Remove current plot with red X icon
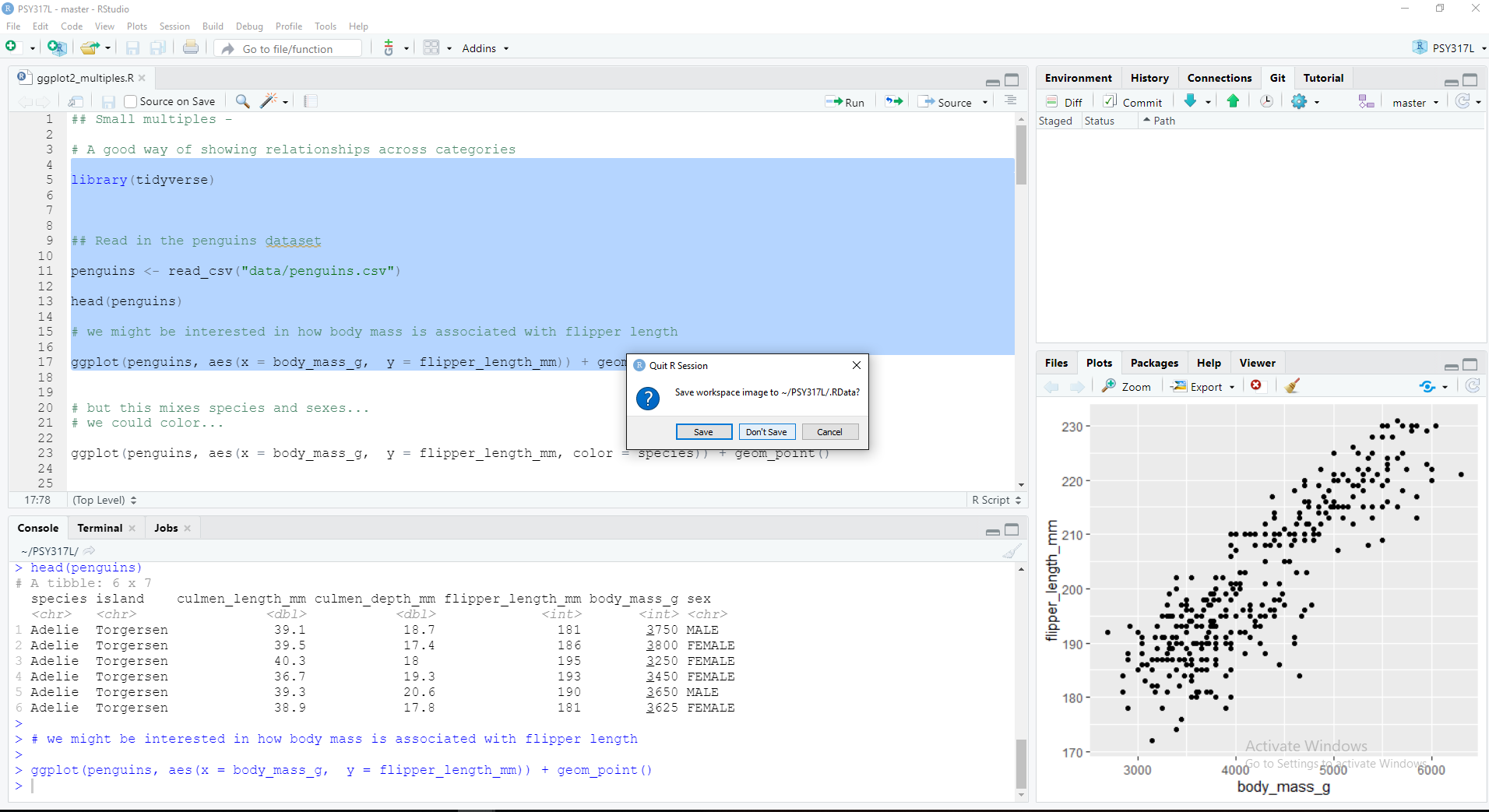The height and width of the screenshot is (812, 1489). [1256, 386]
